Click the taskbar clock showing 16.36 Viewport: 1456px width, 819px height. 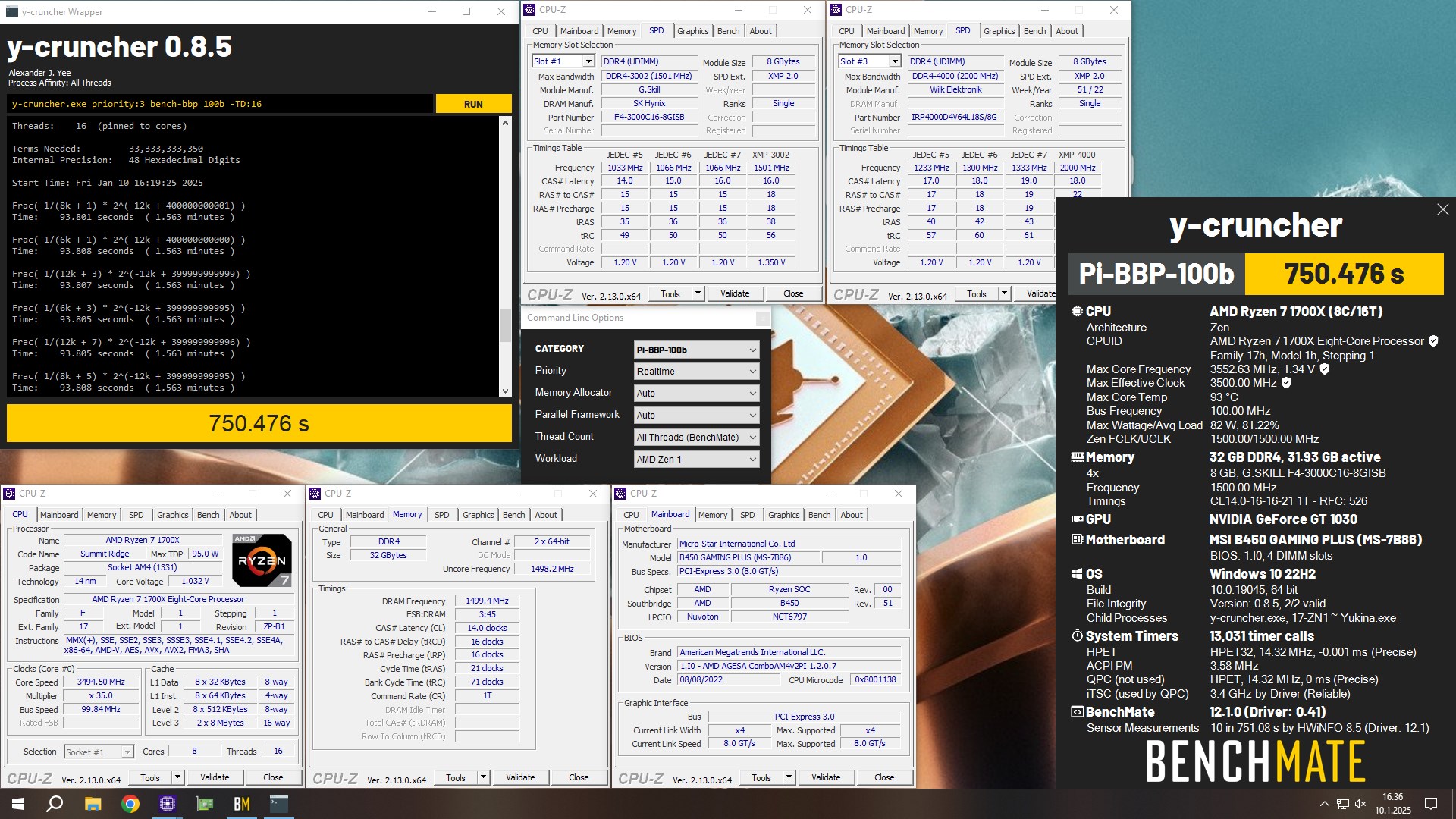(1393, 804)
